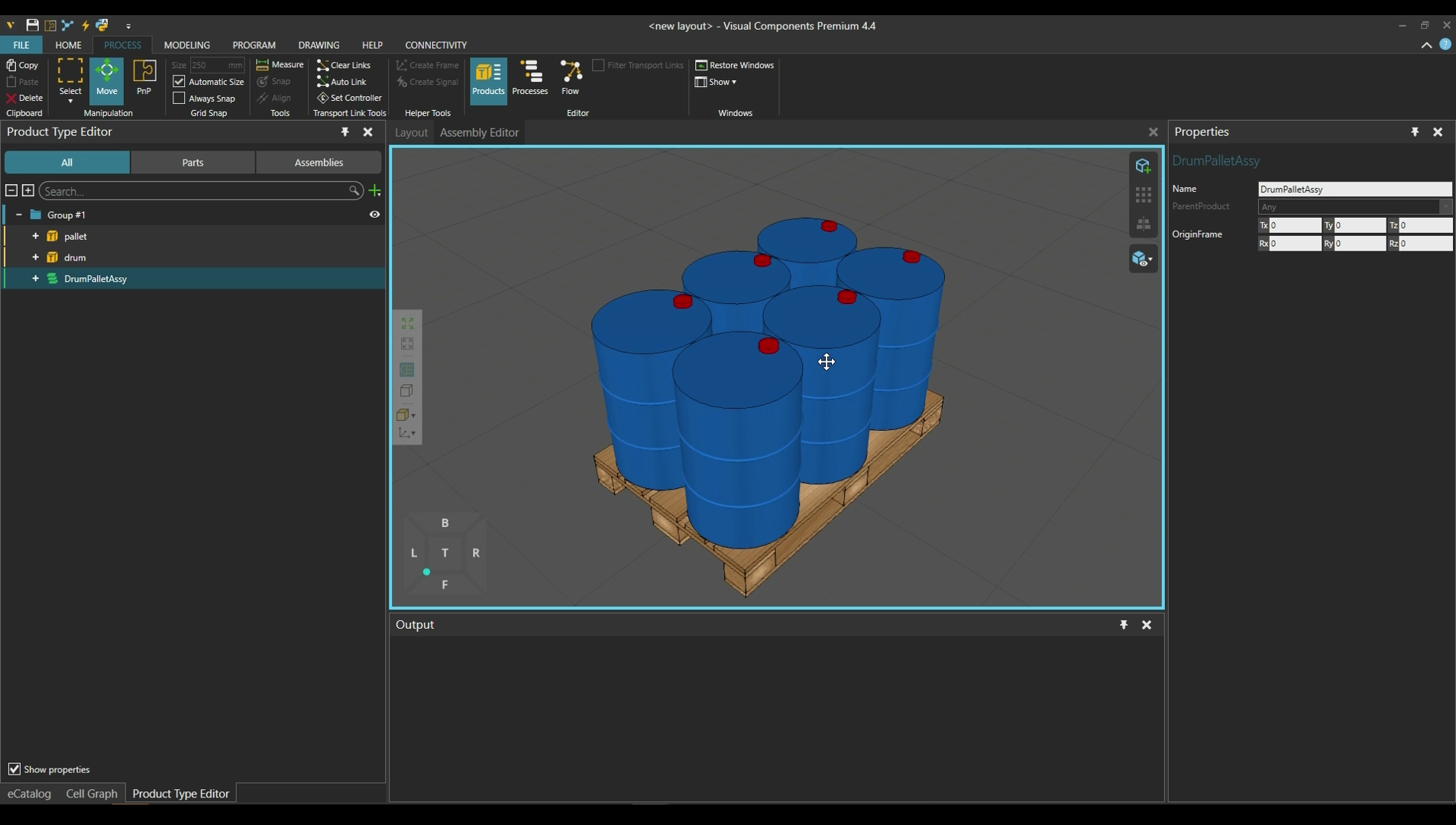Click Set Controller in Transport Link Tools

click(349, 98)
